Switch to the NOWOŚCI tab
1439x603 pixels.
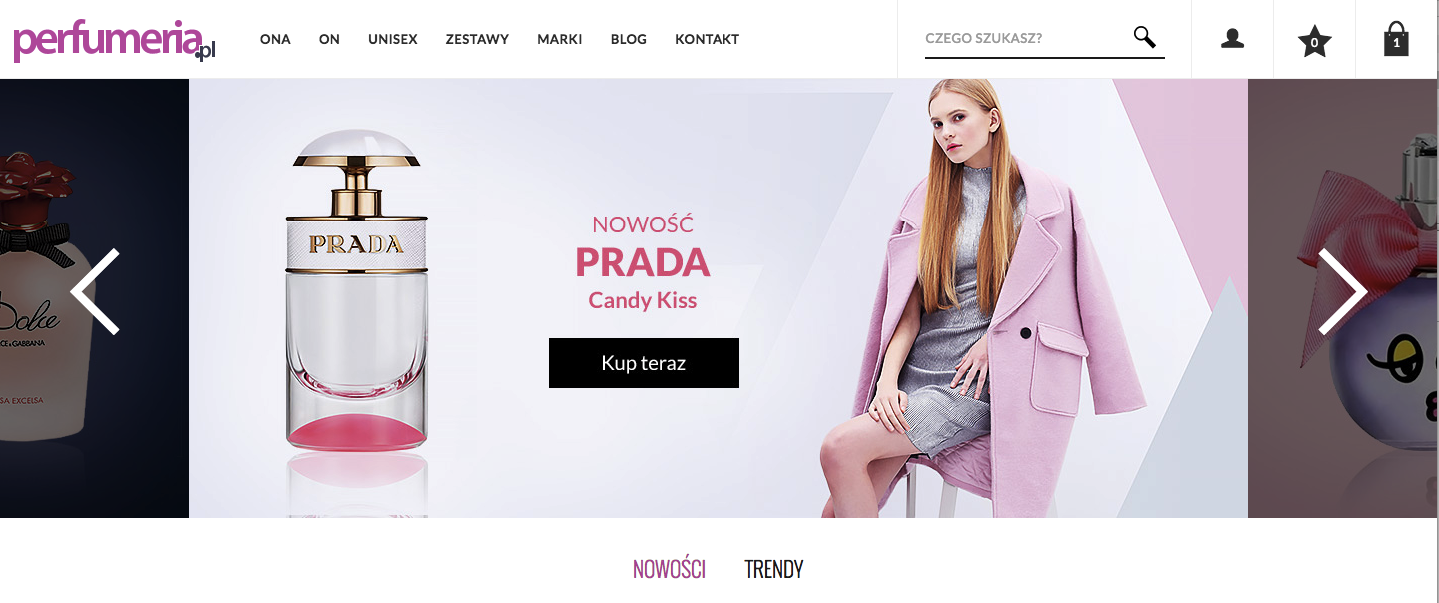tap(669, 570)
